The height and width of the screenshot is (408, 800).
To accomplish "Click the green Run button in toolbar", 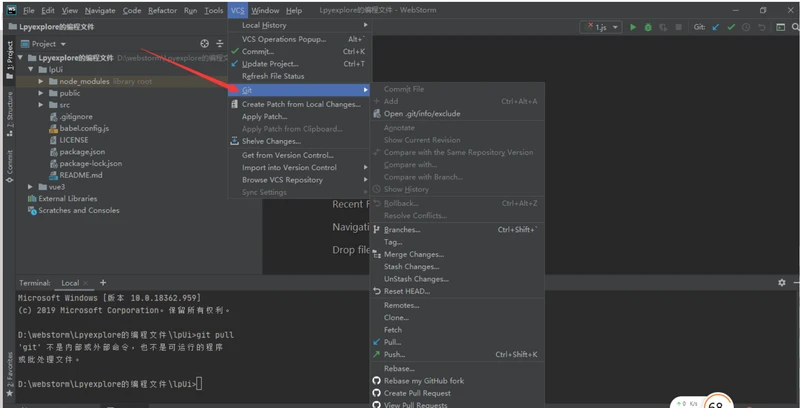I will pyautogui.click(x=633, y=28).
